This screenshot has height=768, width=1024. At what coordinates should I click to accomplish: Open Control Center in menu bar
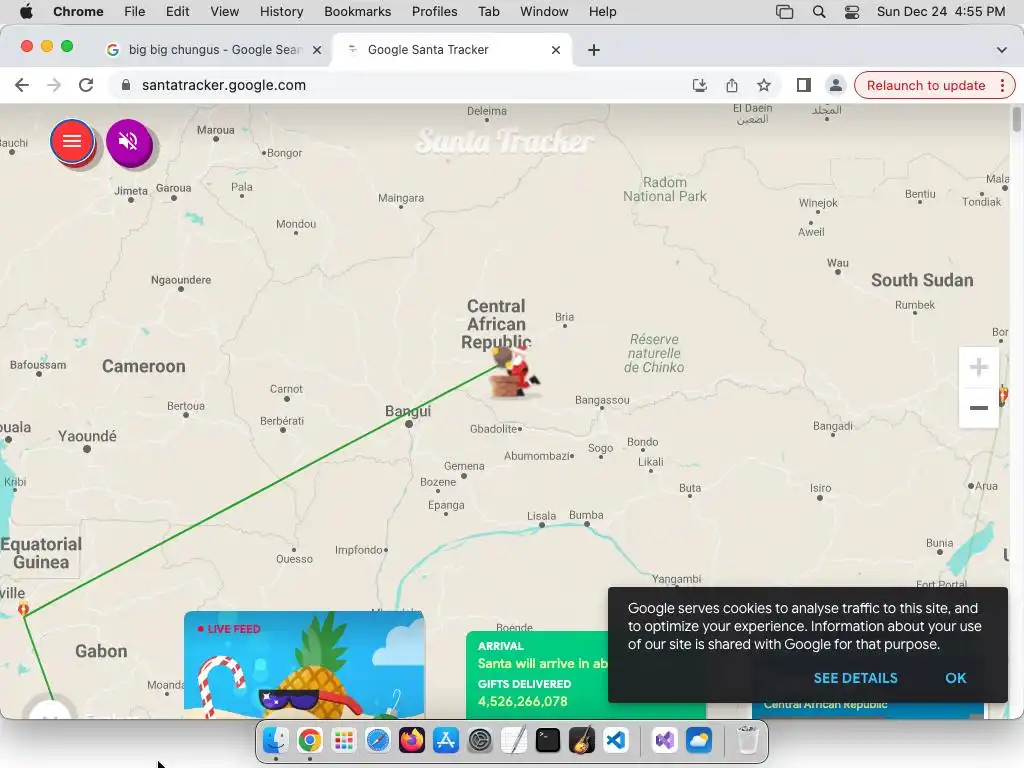coord(852,11)
